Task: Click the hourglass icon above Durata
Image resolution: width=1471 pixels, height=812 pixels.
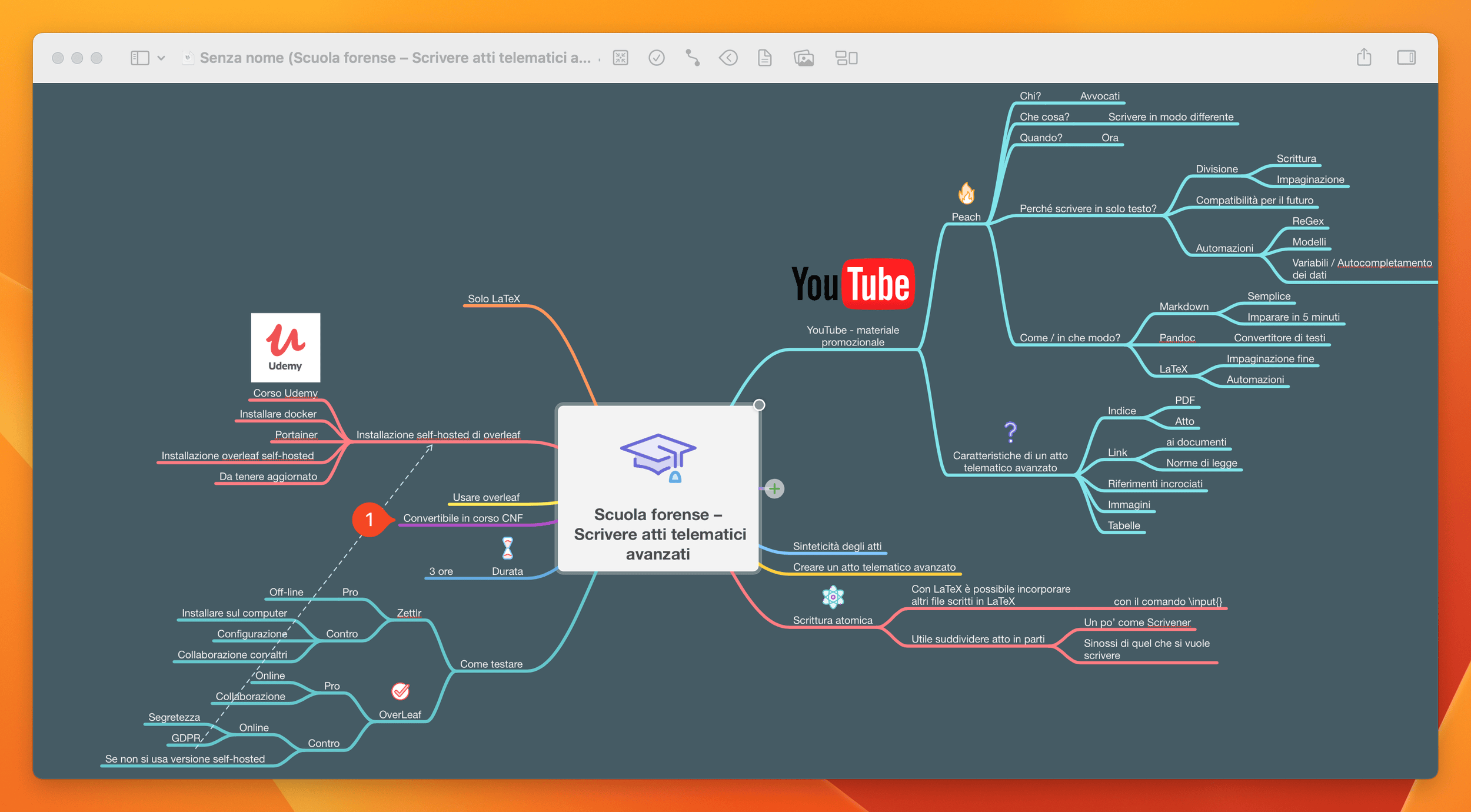Action: point(507,548)
